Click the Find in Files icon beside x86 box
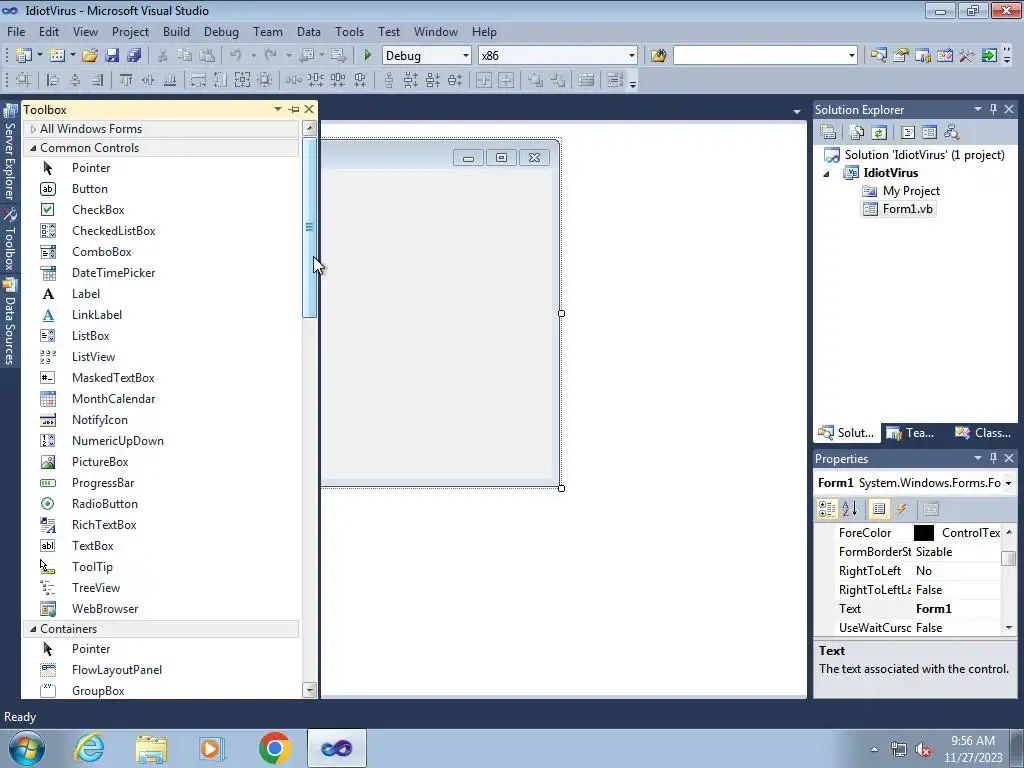 658,56
